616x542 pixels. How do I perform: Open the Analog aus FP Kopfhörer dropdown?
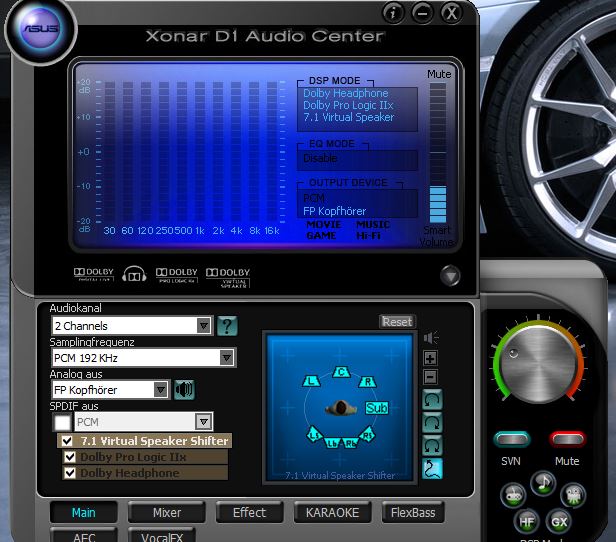(111, 390)
